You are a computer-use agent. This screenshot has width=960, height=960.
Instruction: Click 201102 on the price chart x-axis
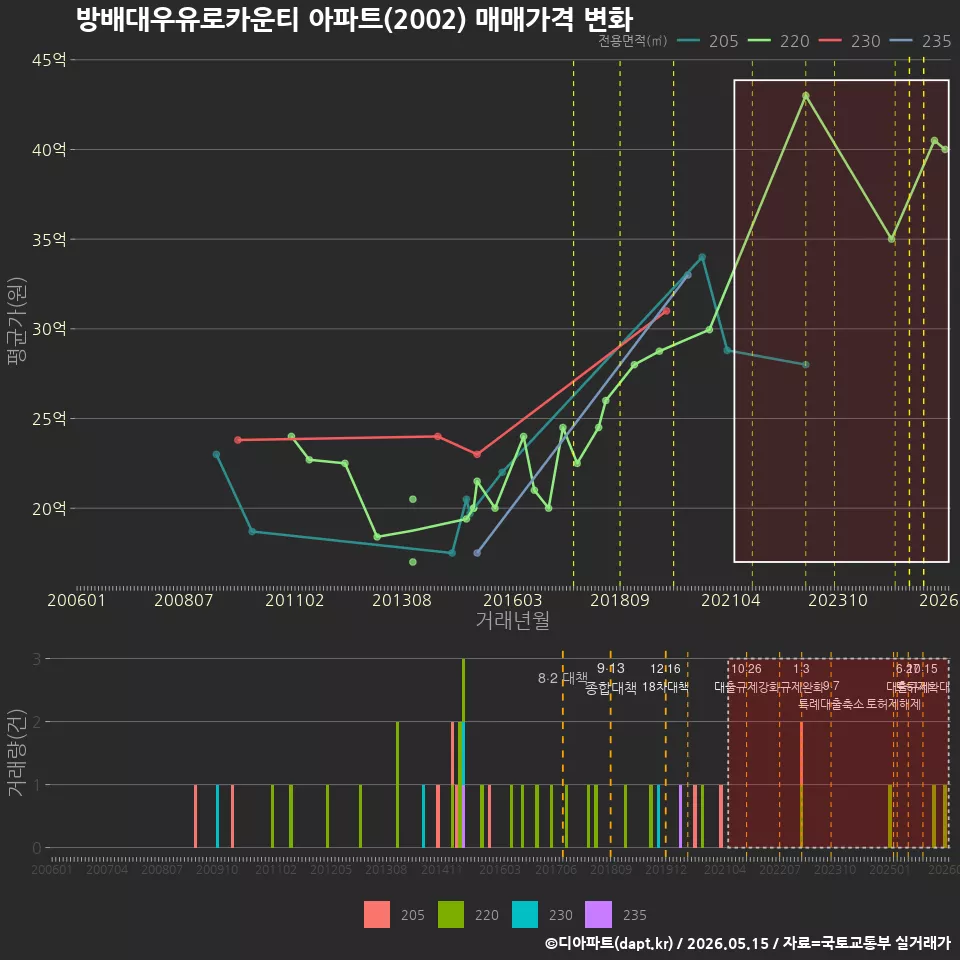coord(294,600)
